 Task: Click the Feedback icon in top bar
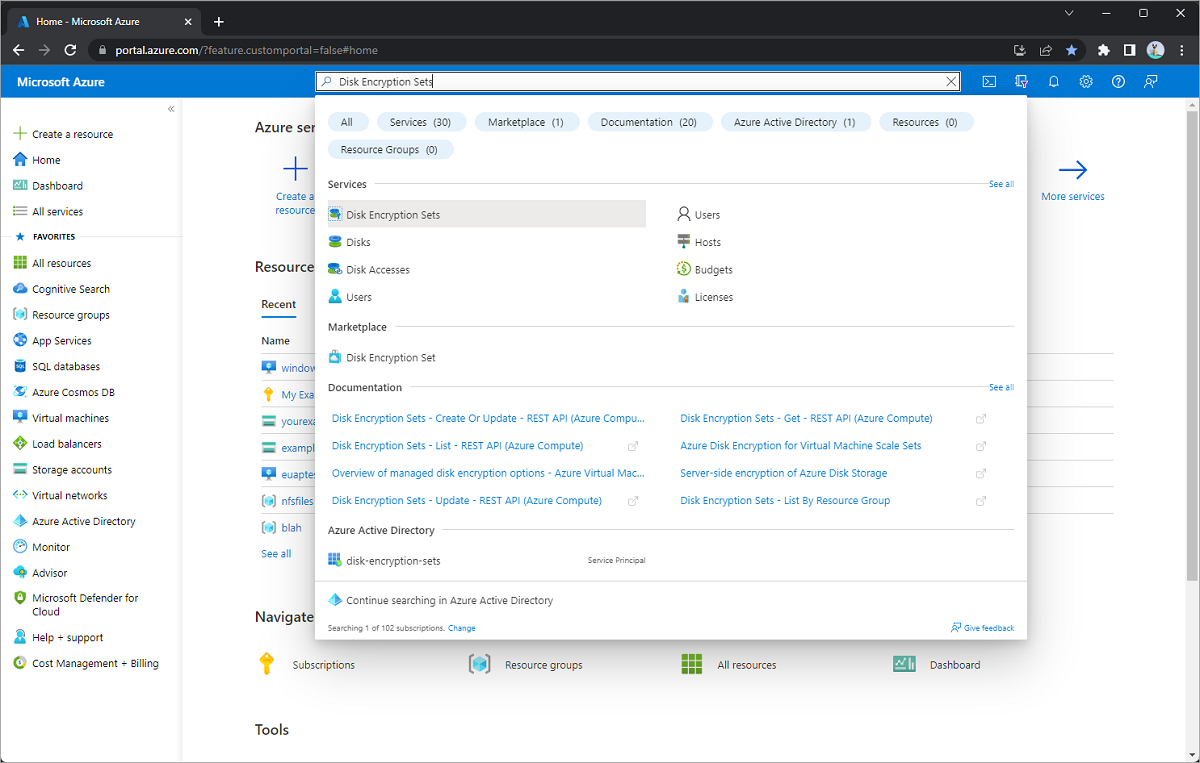tap(1151, 82)
